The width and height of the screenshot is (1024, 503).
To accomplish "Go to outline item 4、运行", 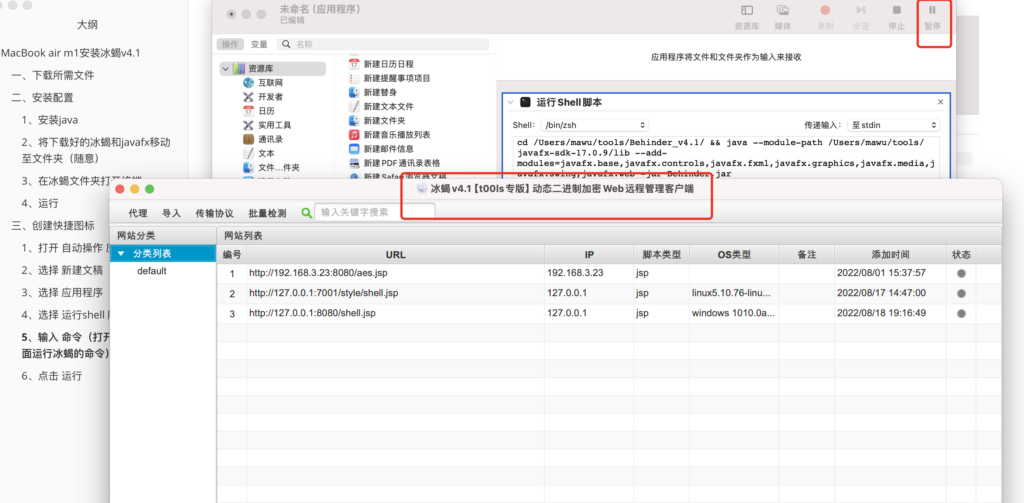I will click(x=40, y=203).
